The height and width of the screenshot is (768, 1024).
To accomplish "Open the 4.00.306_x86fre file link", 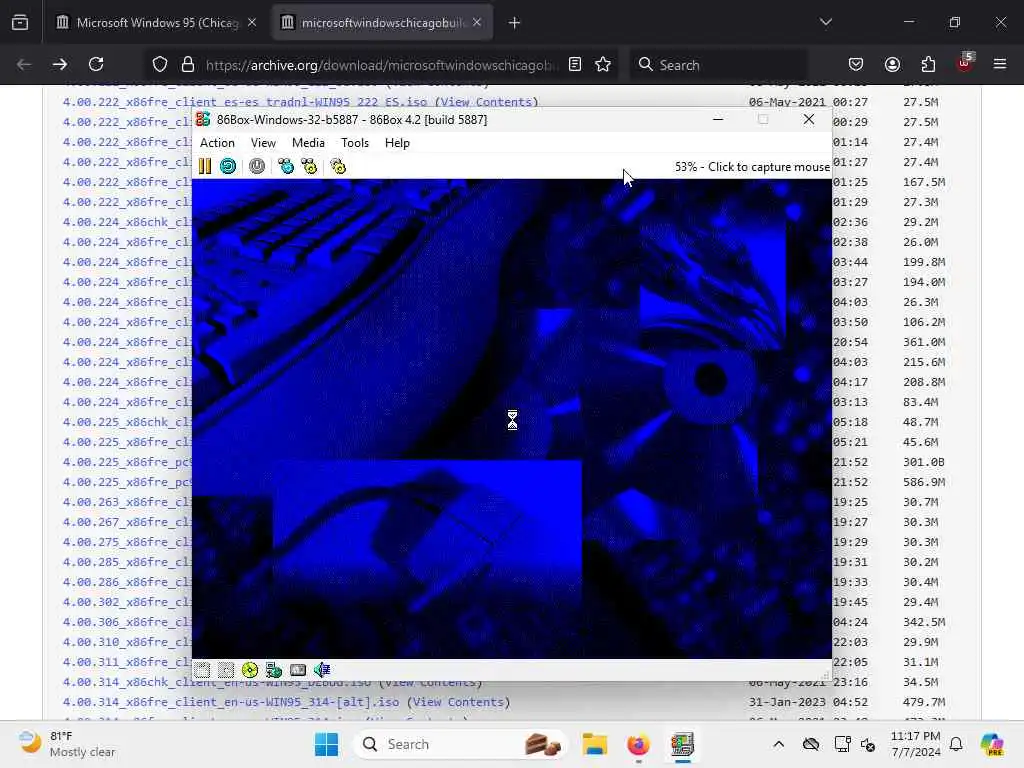I will click(127, 622).
